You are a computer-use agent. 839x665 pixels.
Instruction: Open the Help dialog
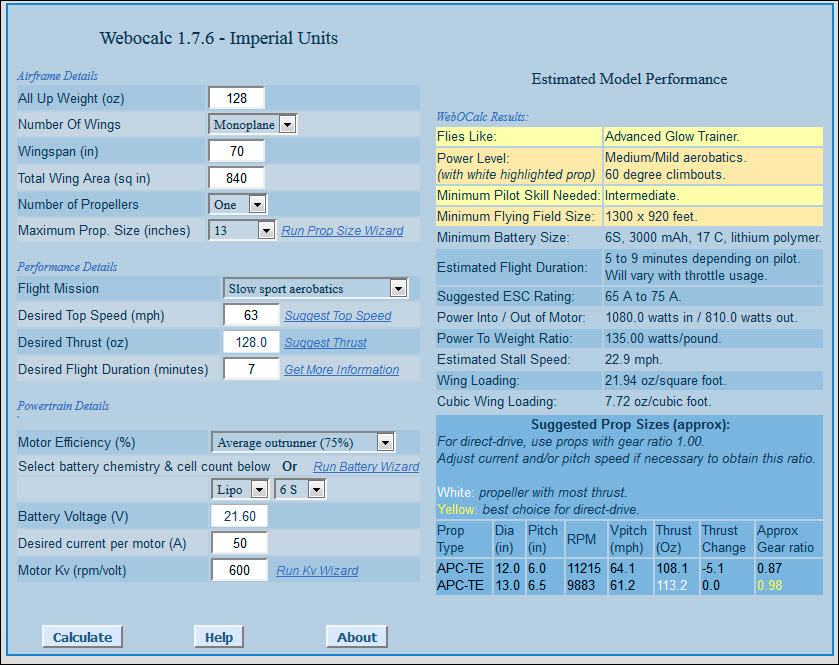218,636
